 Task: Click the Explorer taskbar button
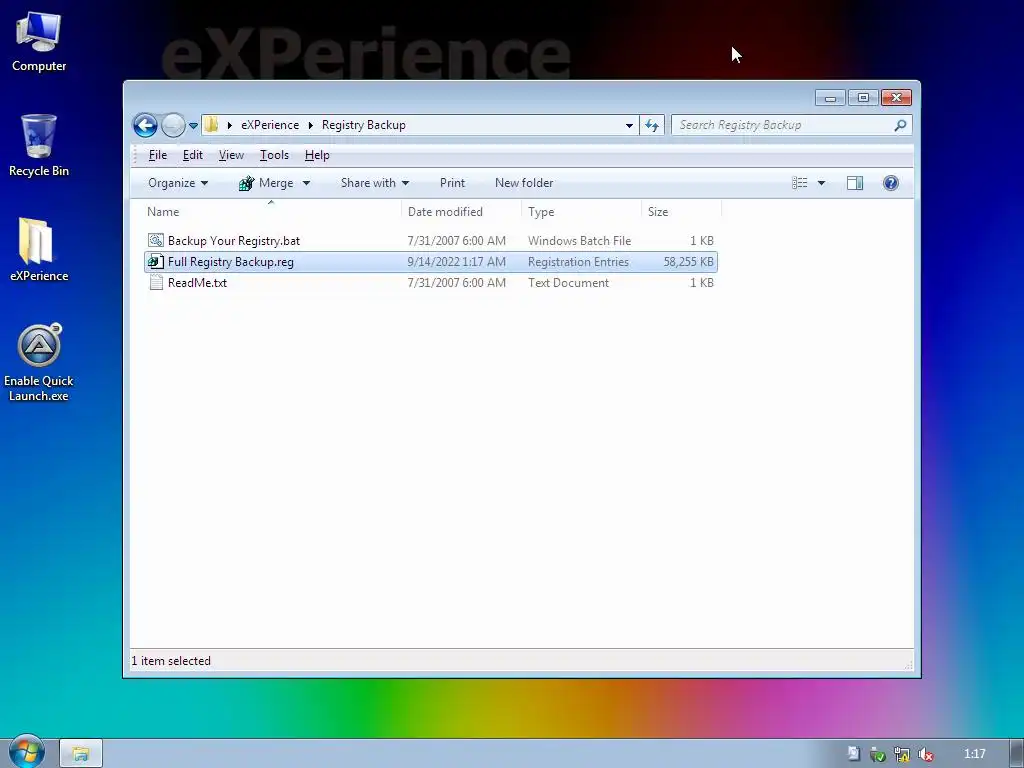tap(81, 754)
